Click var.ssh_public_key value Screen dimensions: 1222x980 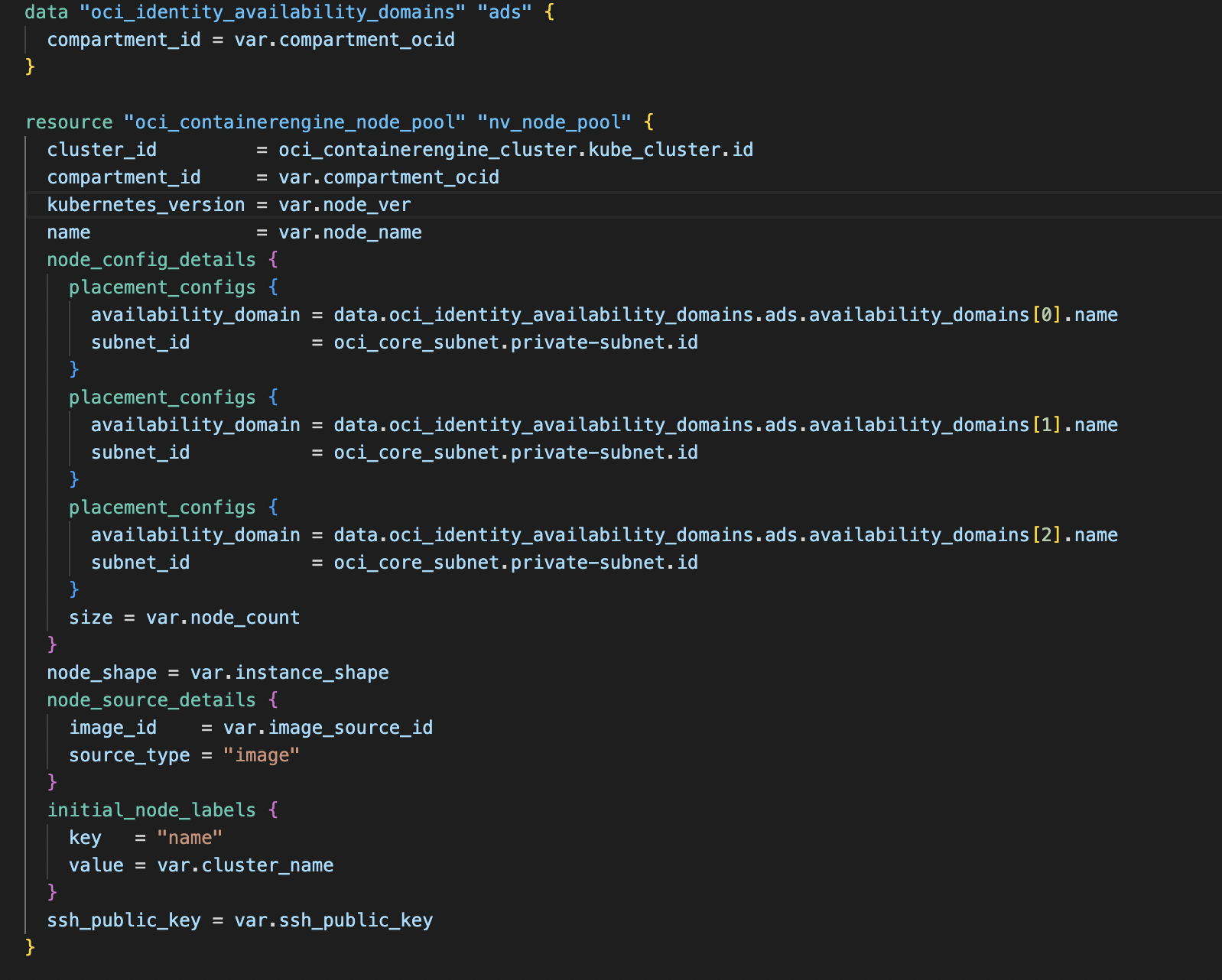pos(333,920)
